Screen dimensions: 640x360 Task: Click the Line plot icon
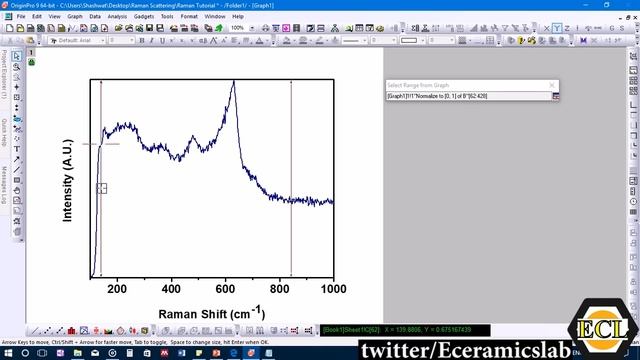[x=36, y=331]
